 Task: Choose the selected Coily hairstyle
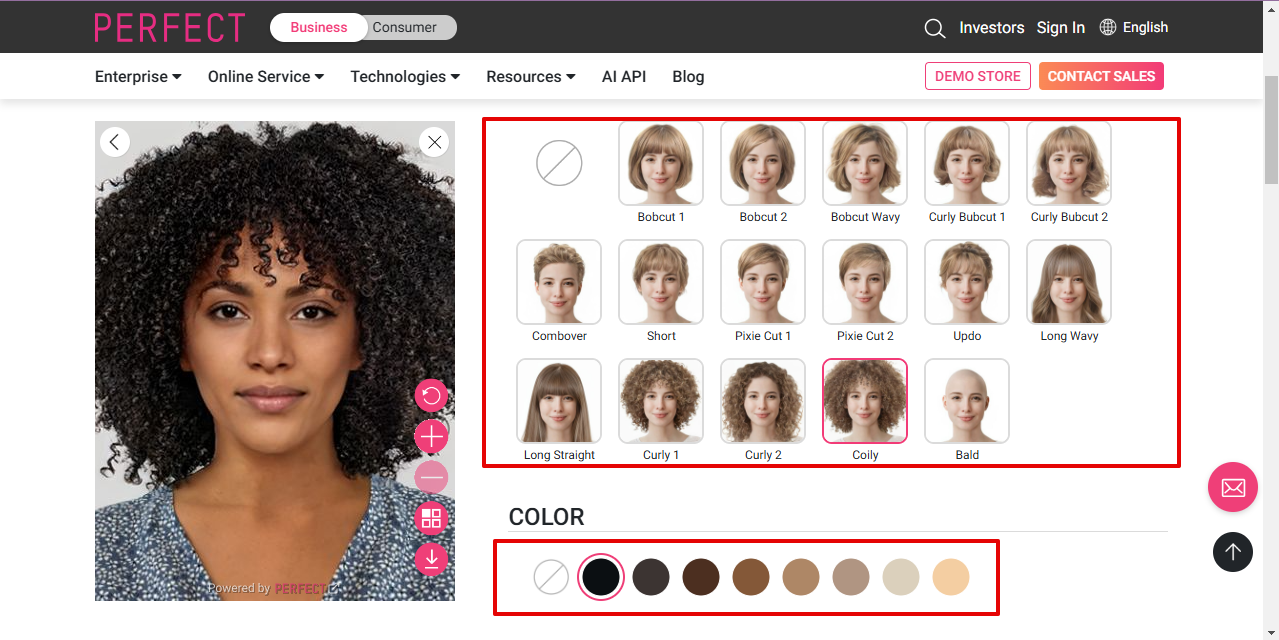coord(865,401)
